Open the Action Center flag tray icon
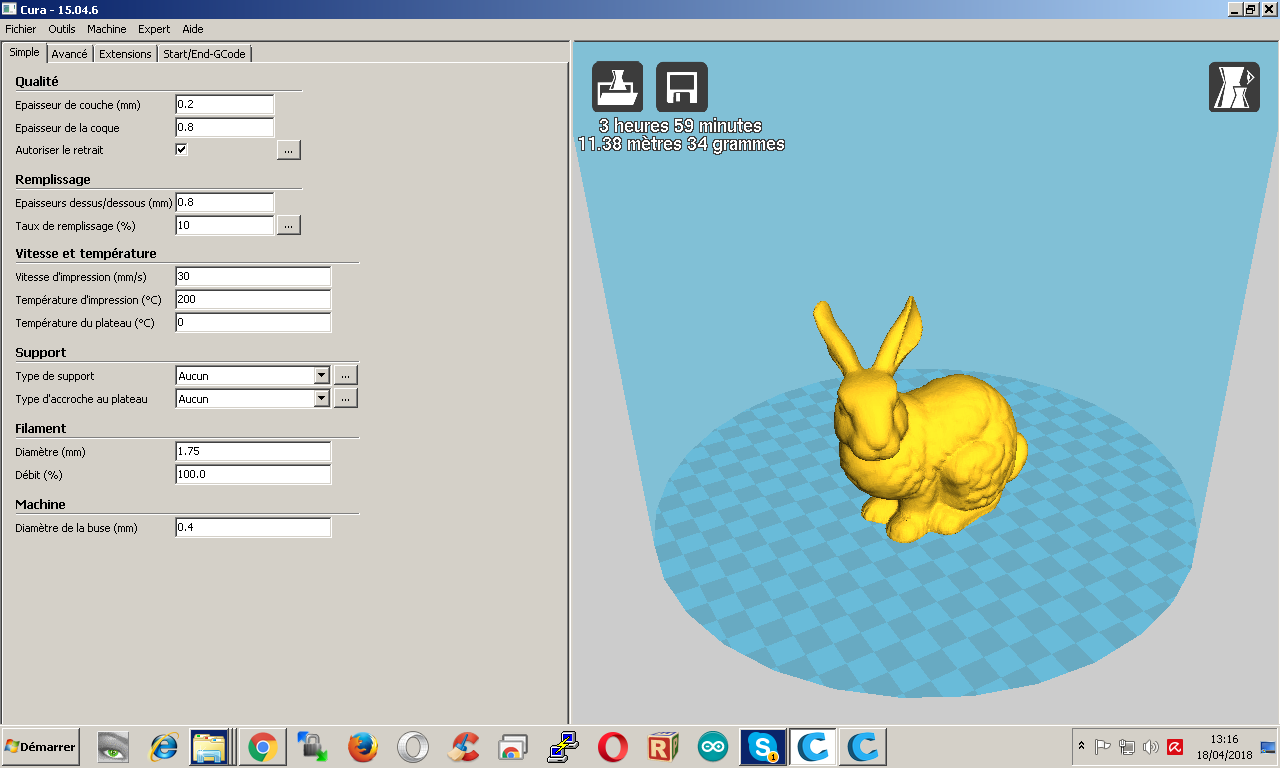 (1103, 746)
